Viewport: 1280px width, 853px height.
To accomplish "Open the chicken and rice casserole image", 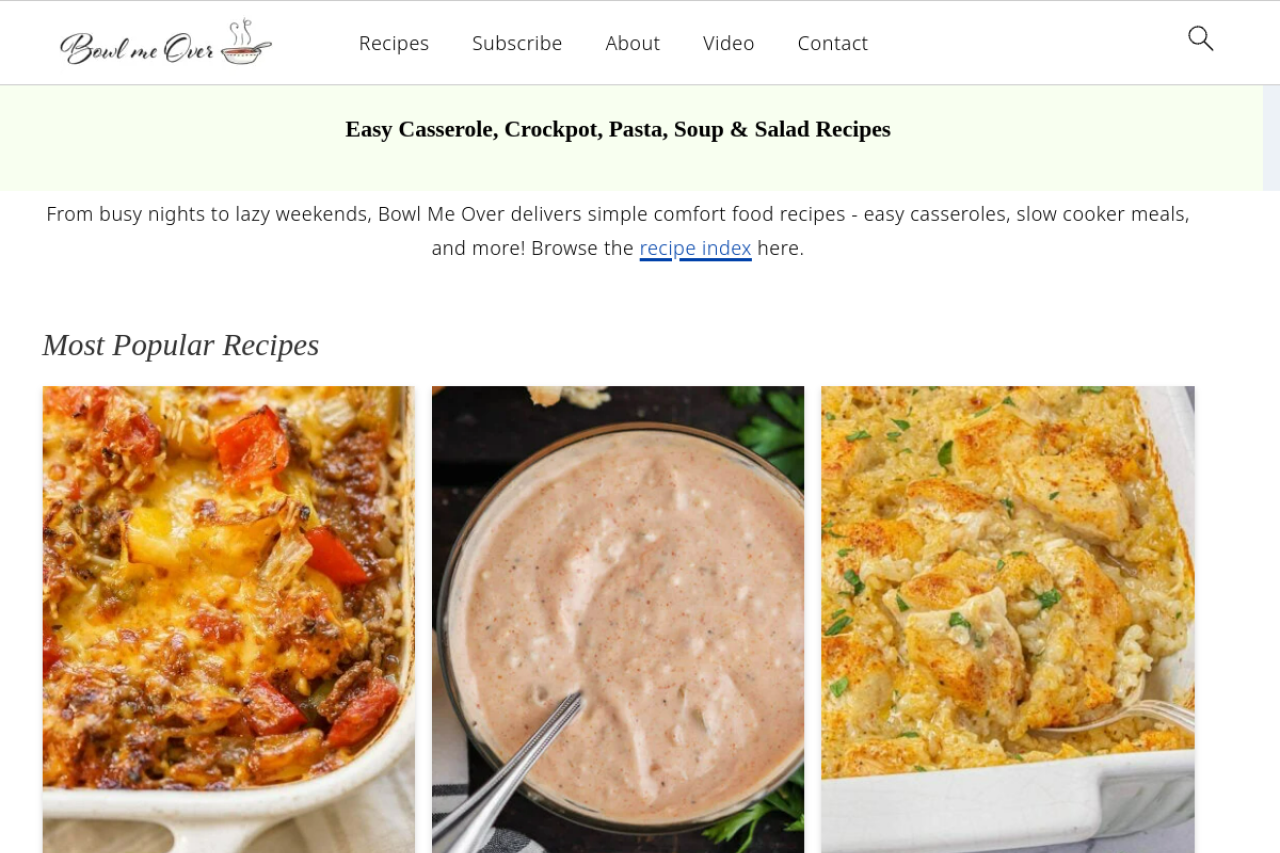I will coord(1008,619).
